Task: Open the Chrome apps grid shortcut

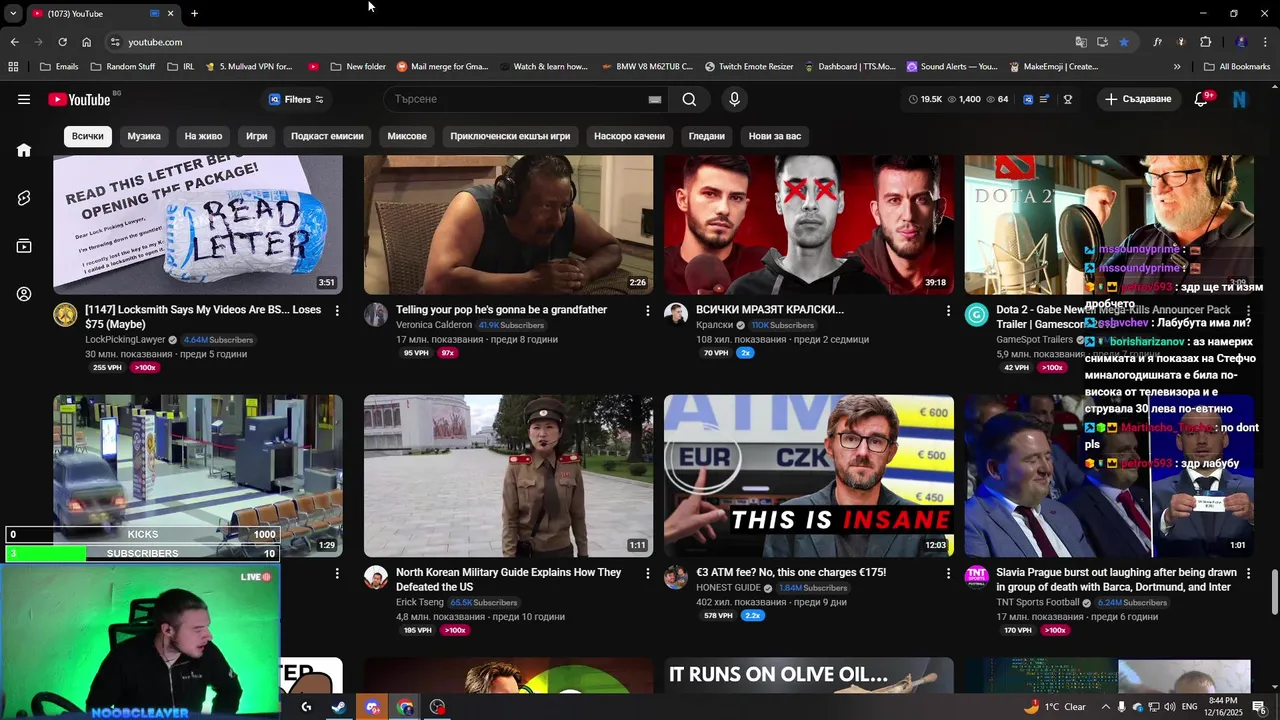Action: coord(13,67)
